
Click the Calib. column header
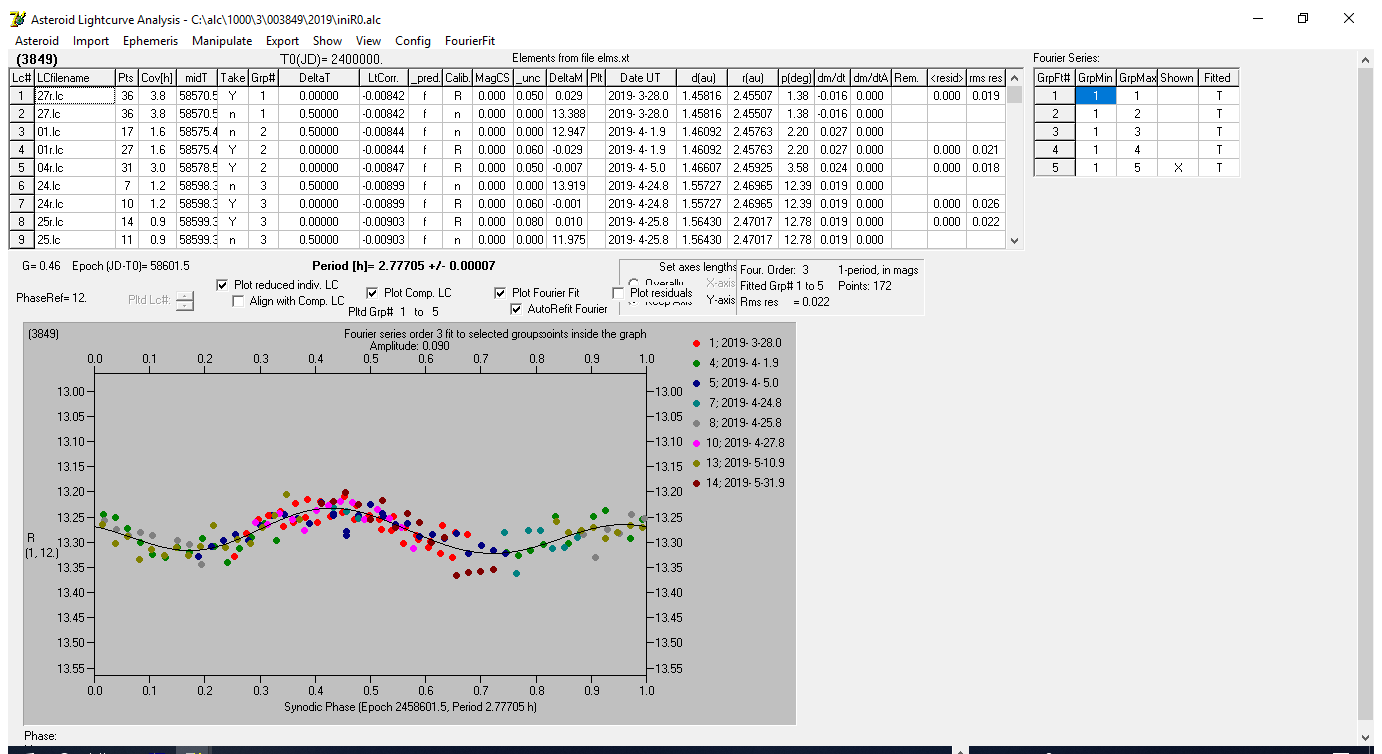(x=457, y=77)
